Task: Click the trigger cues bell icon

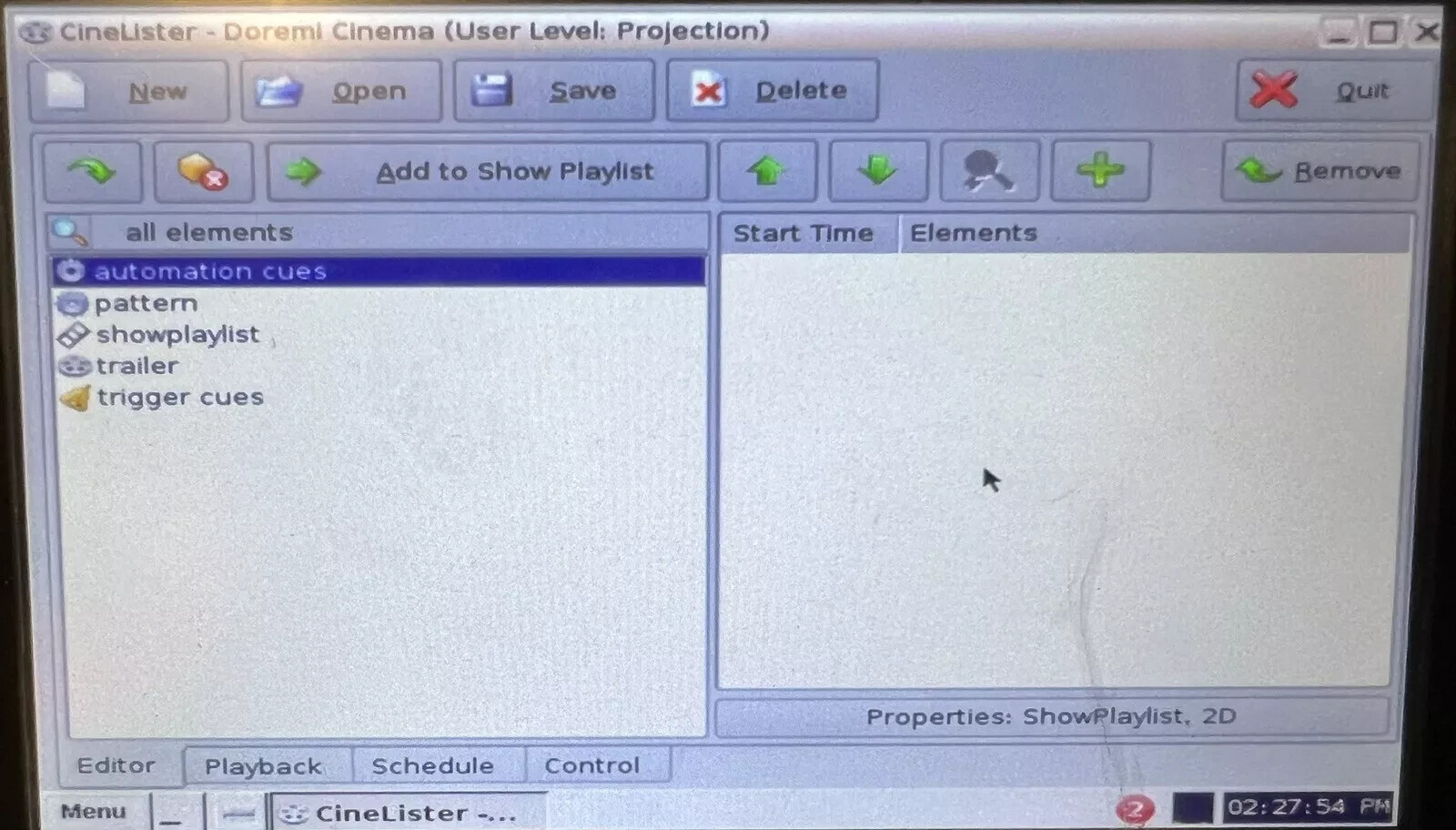Action: coord(76,398)
